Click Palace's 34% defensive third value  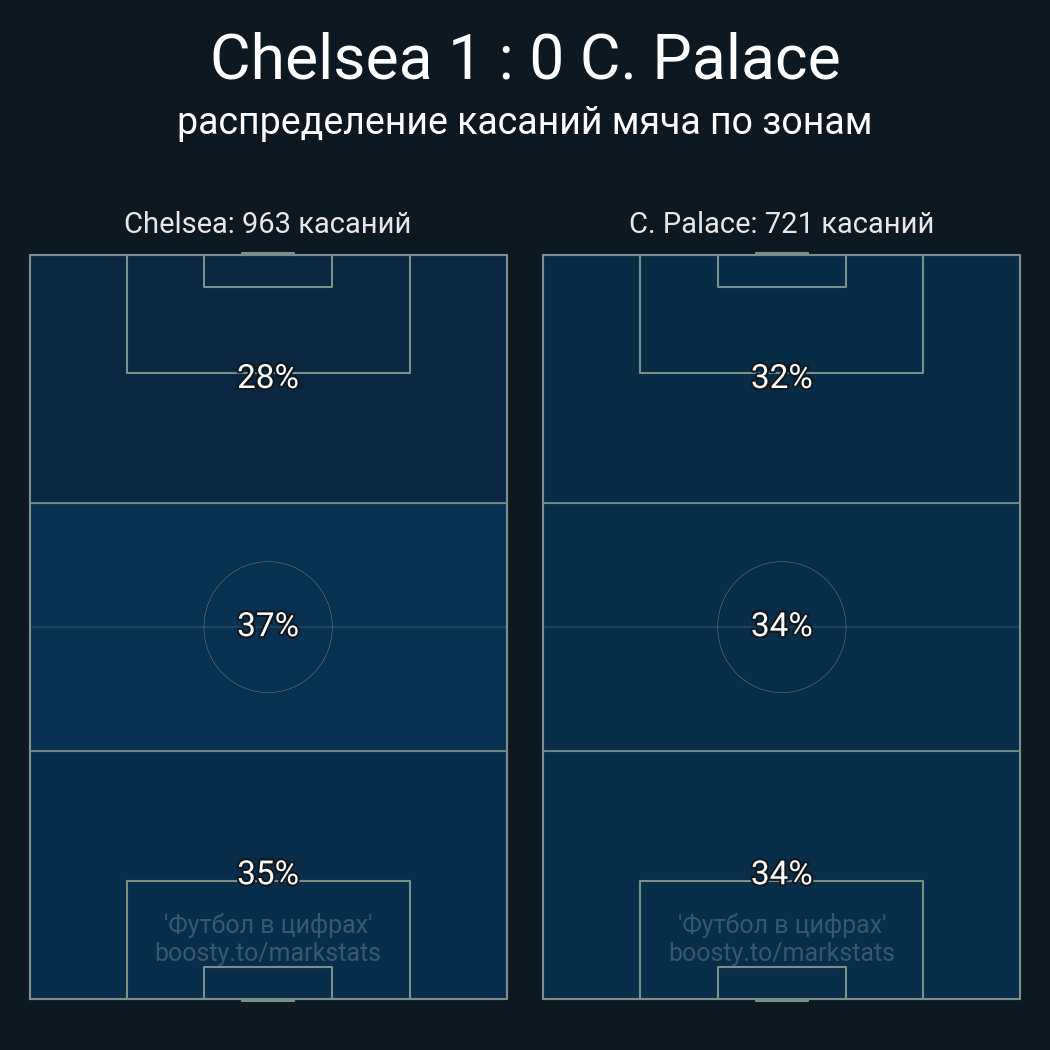781,873
